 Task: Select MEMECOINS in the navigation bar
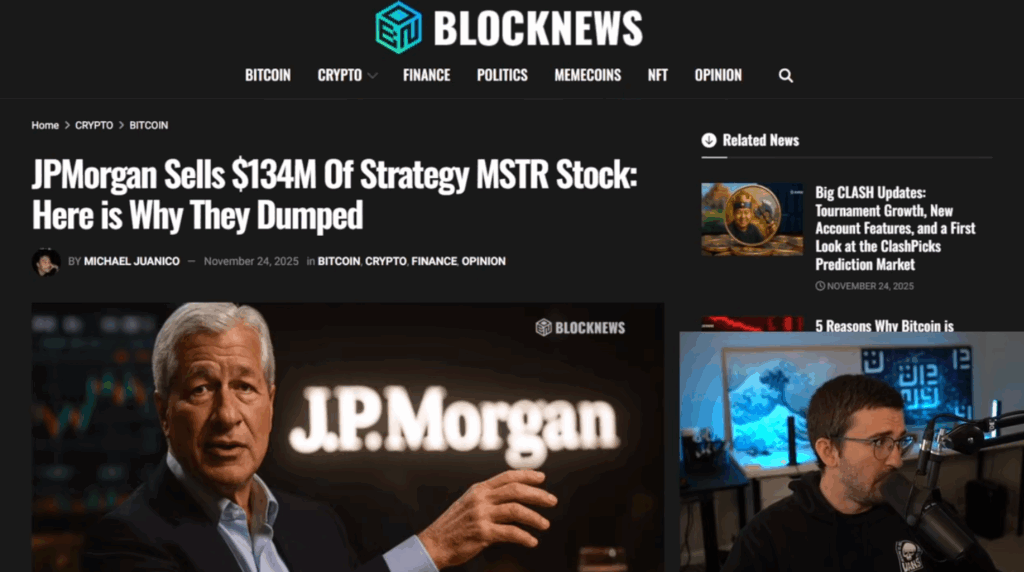pyautogui.click(x=588, y=75)
